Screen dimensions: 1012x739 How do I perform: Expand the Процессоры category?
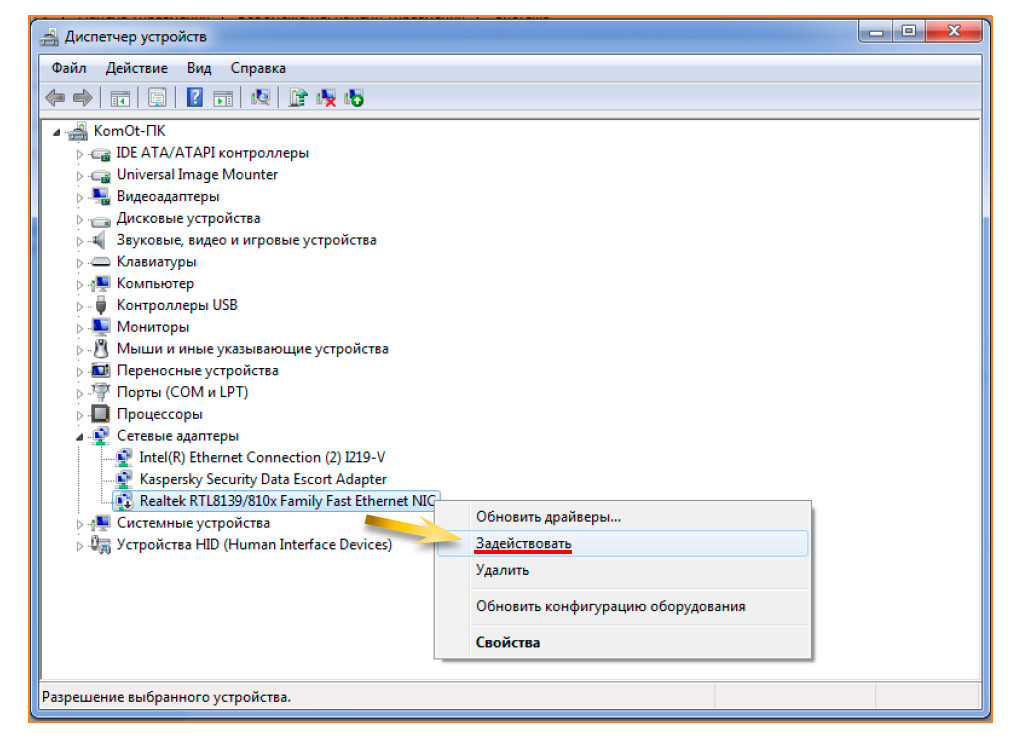80,414
